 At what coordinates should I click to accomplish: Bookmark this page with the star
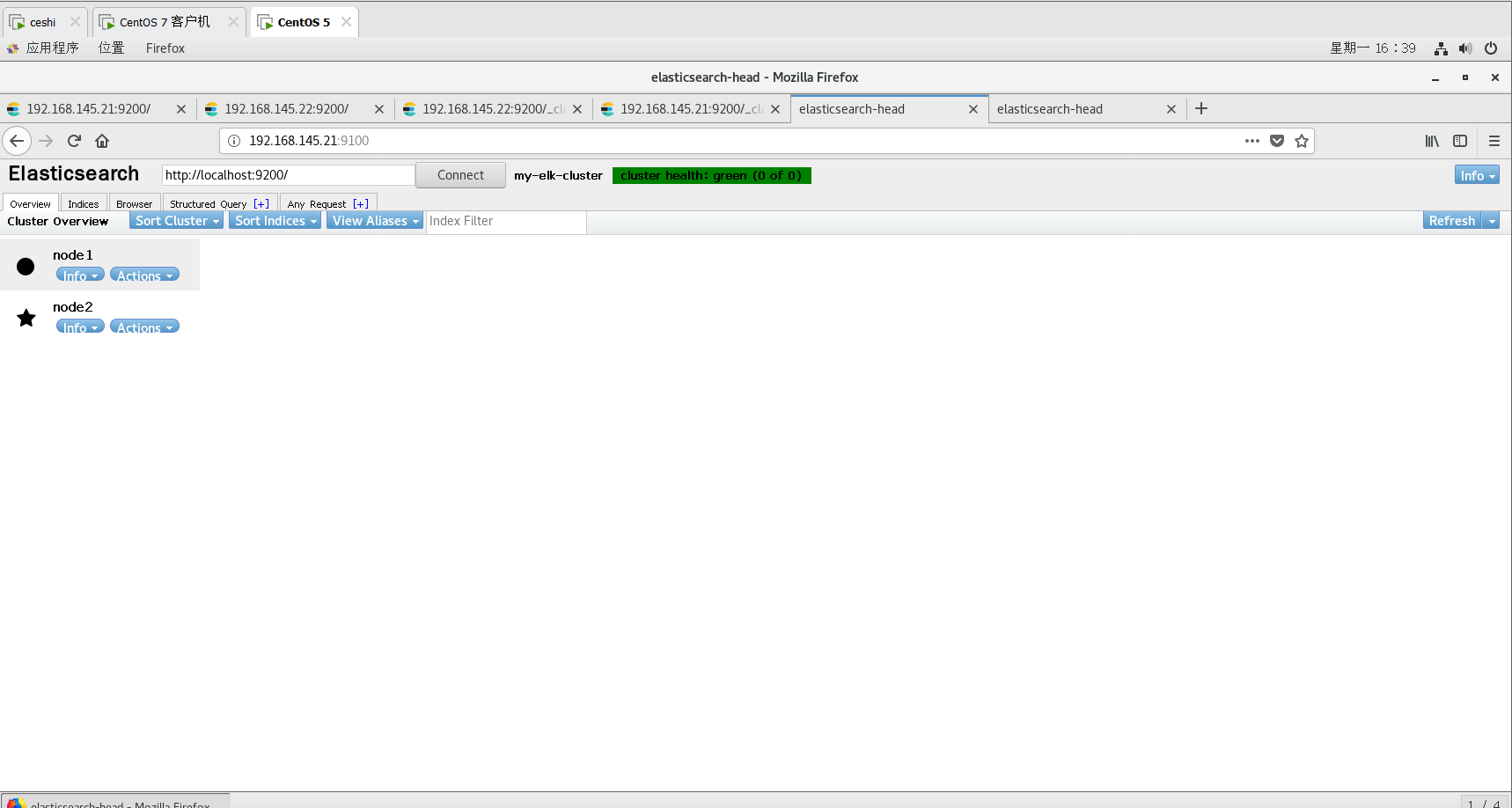[1302, 141]
